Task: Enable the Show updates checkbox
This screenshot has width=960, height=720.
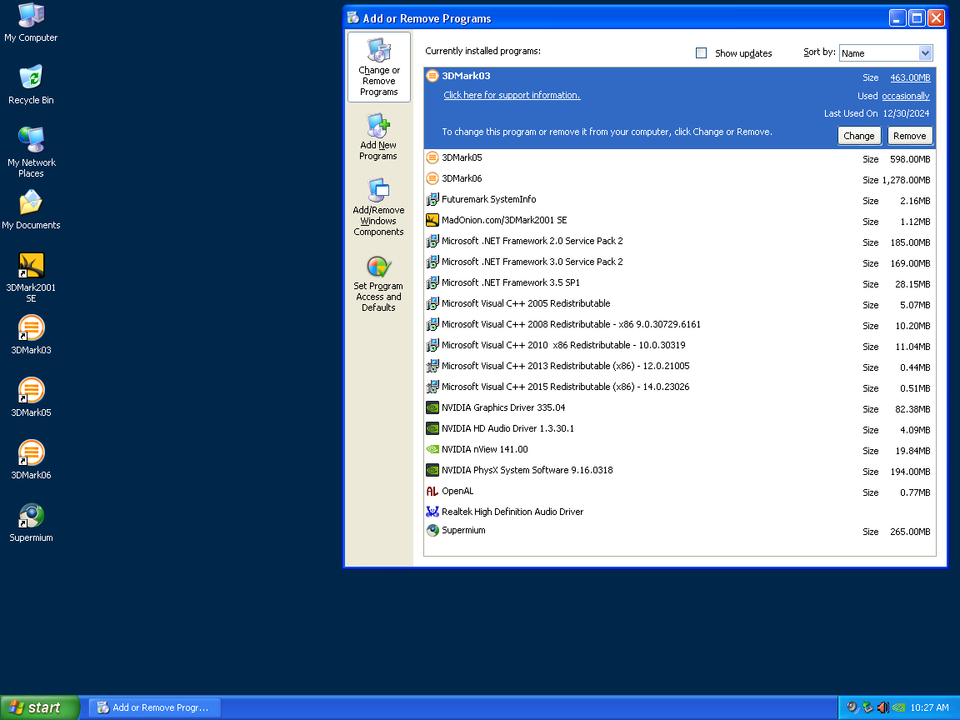Action: click(701, 53)
